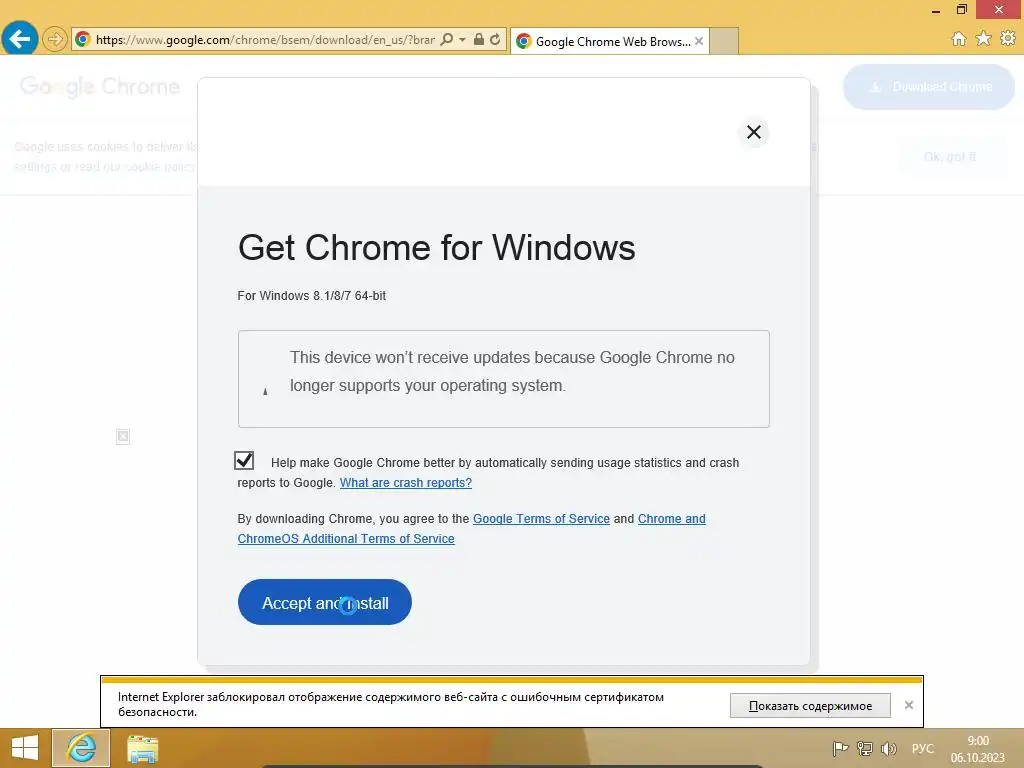Click the Chrome favicon in the address bar
The width and height of the screenshot is (1024, 768).
82,40
